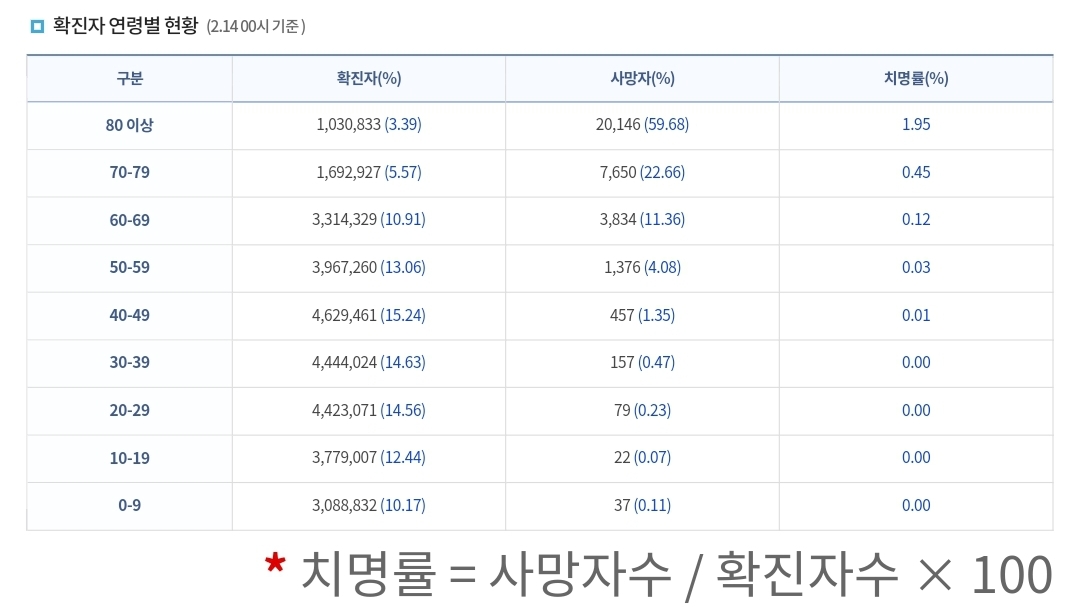Select the '30-39' row label

click(129, 362)
